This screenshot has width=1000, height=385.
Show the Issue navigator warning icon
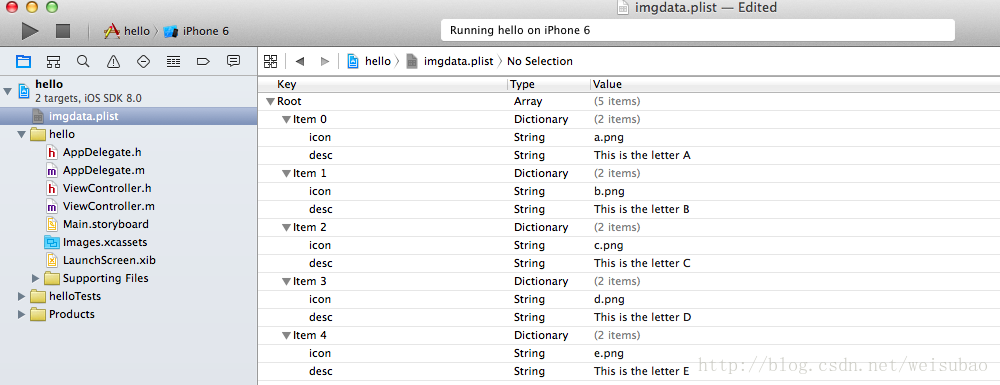(114, 61)
